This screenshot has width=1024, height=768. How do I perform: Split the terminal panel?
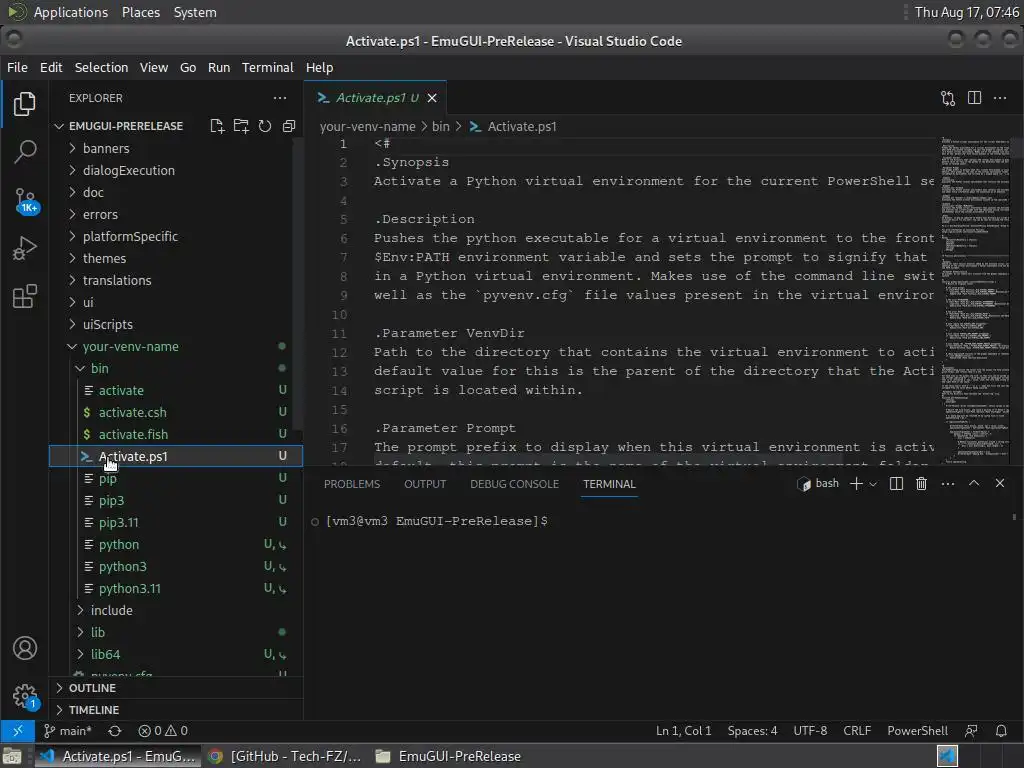896,484
